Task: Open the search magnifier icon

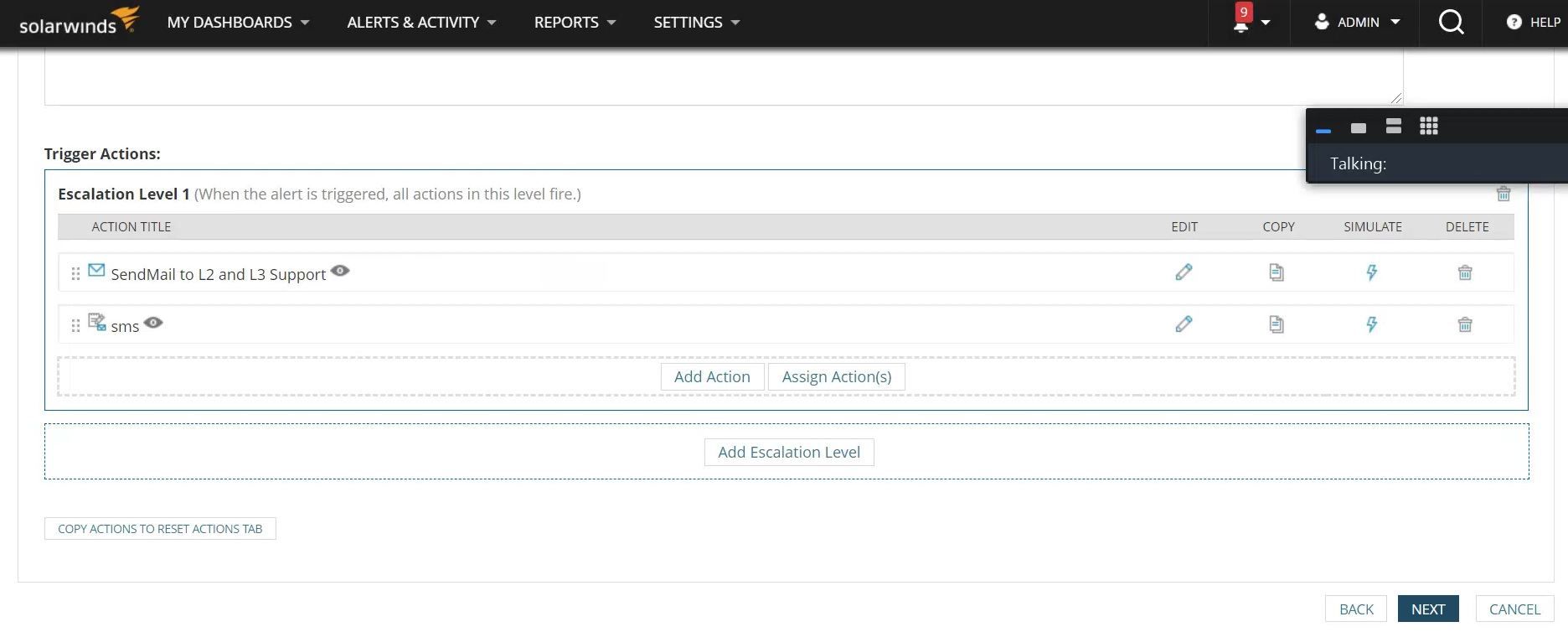Action: click(1451, 22)
